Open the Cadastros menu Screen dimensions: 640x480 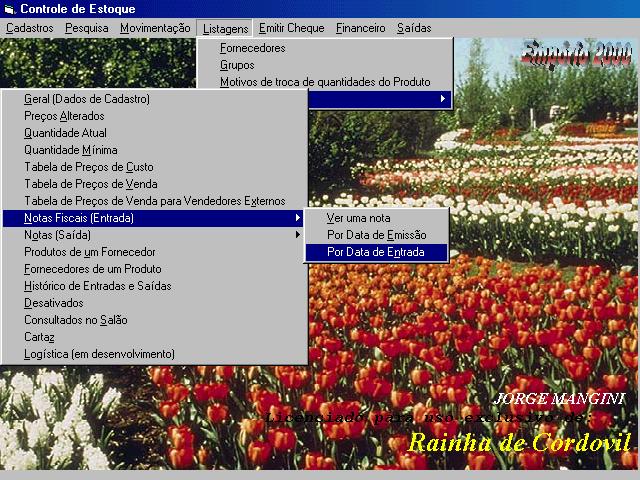coord(30,28)
